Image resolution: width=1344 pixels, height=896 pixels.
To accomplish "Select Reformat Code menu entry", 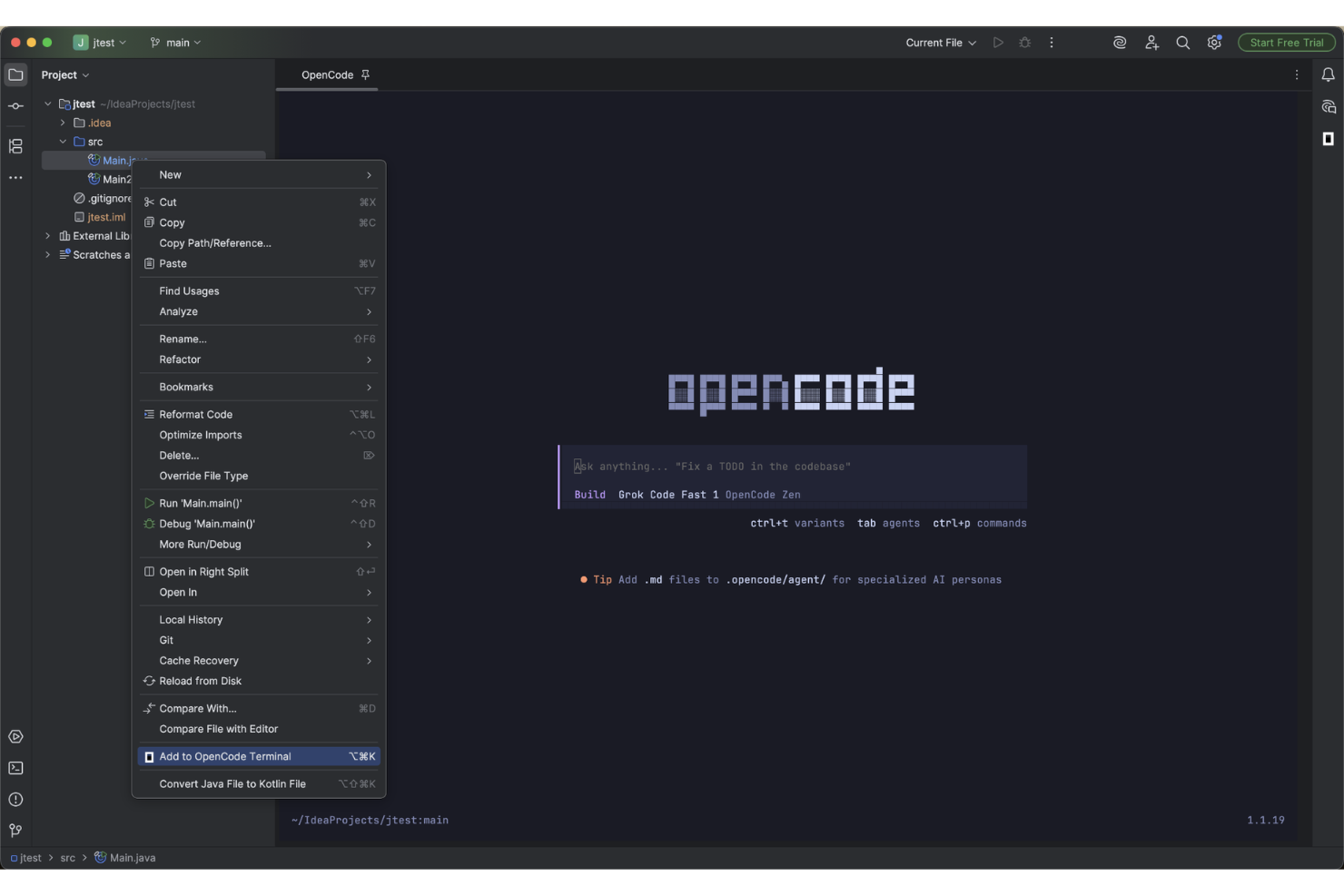I will coord(259,414).
